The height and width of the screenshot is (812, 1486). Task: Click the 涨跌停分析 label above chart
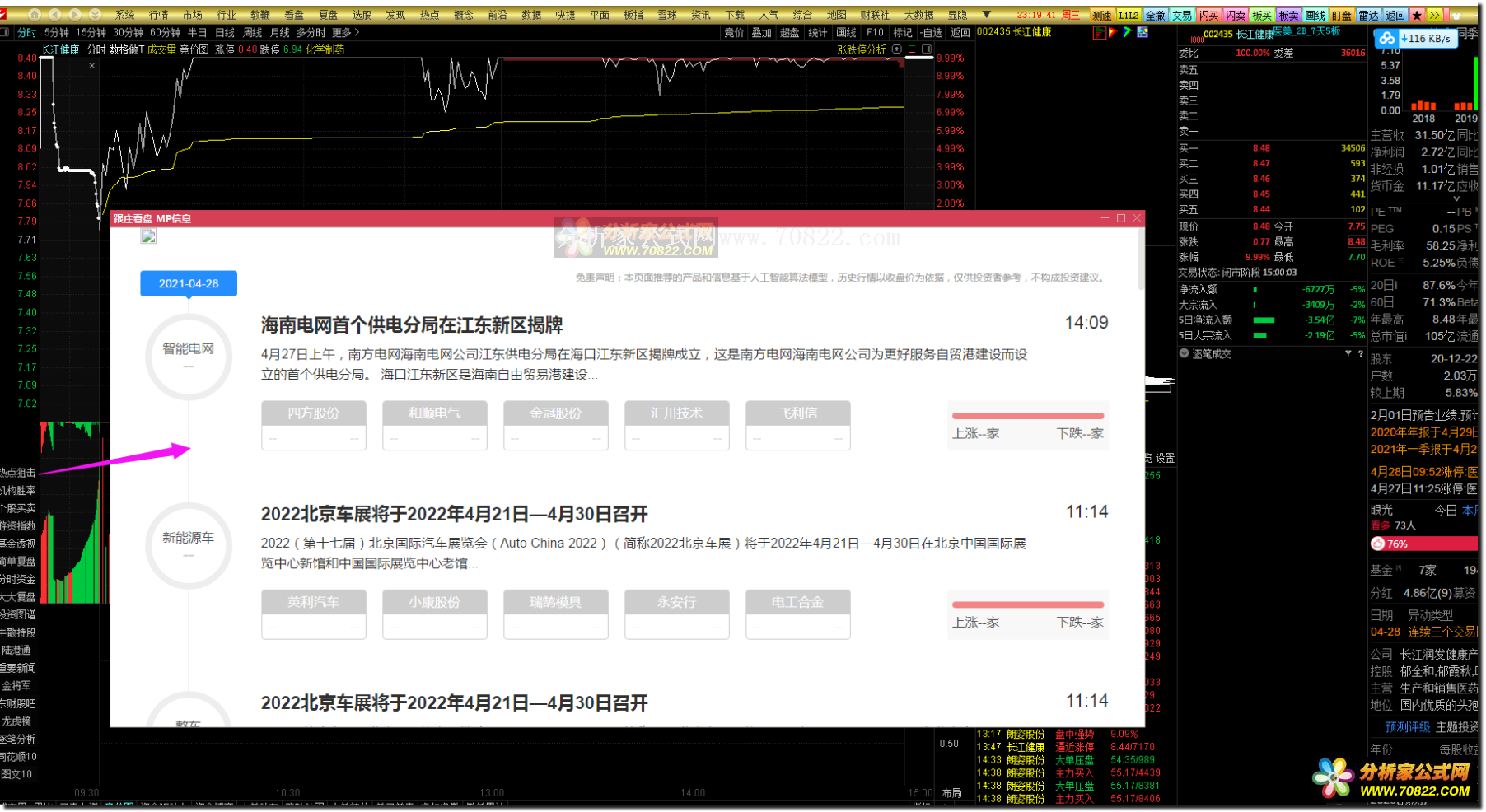(x=862, y=49)
